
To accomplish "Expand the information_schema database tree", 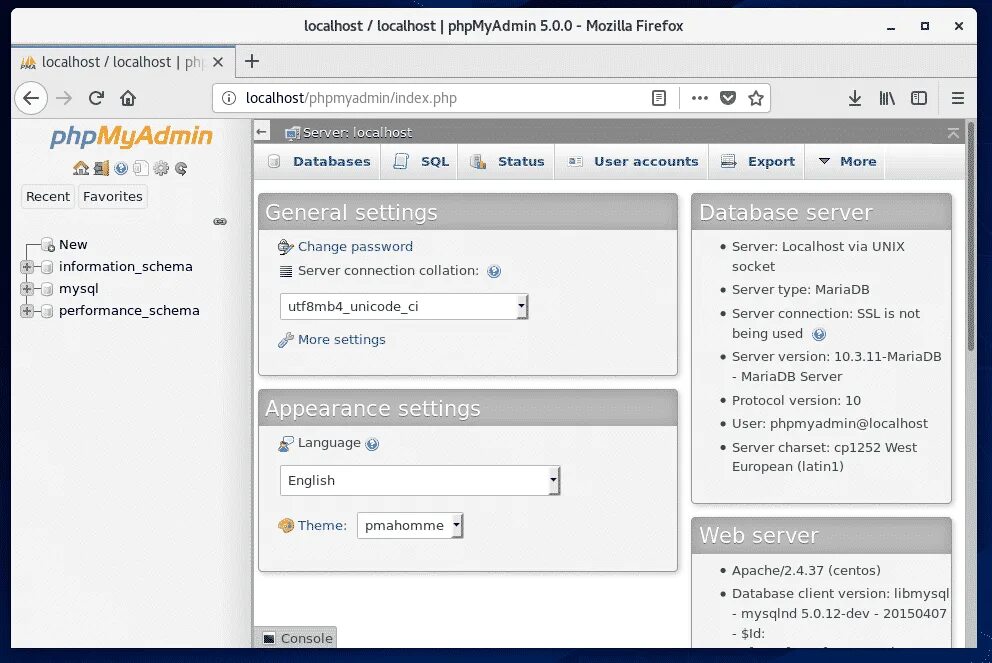I will 29,267.
